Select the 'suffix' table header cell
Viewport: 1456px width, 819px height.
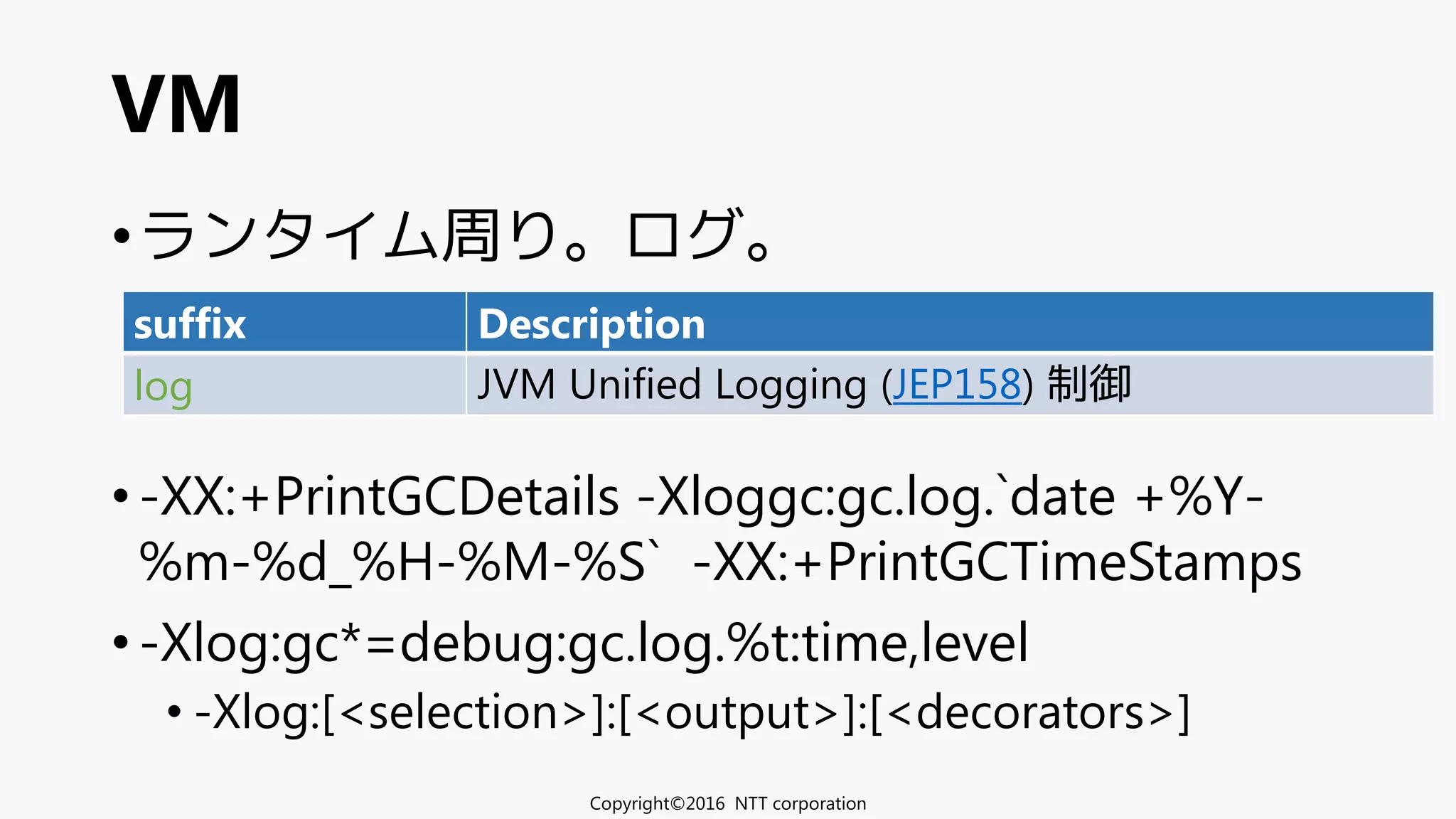tap(294, 322)
